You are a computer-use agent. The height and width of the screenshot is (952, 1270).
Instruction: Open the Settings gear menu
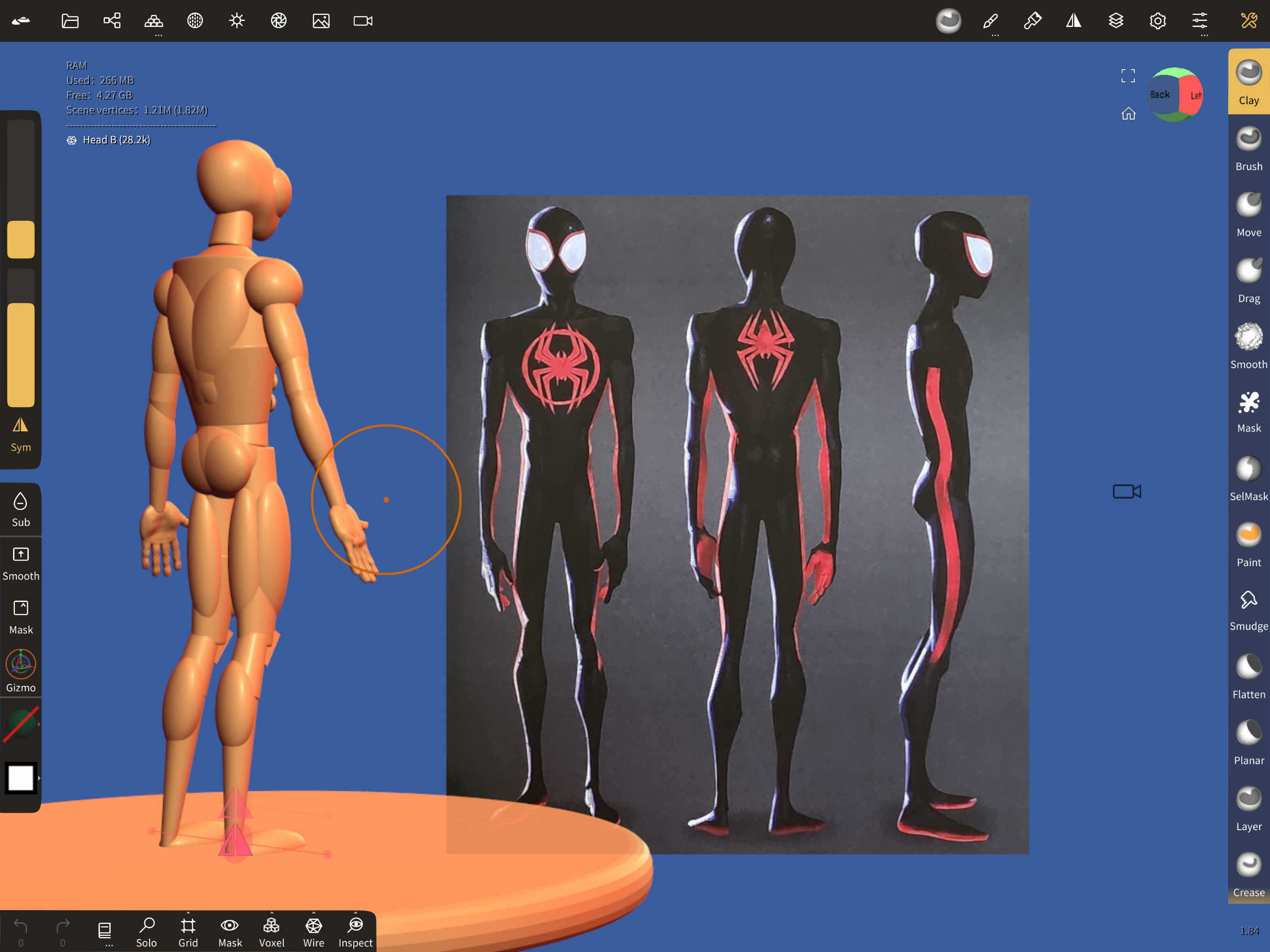pyautogui.click(x=1158, y=21)
